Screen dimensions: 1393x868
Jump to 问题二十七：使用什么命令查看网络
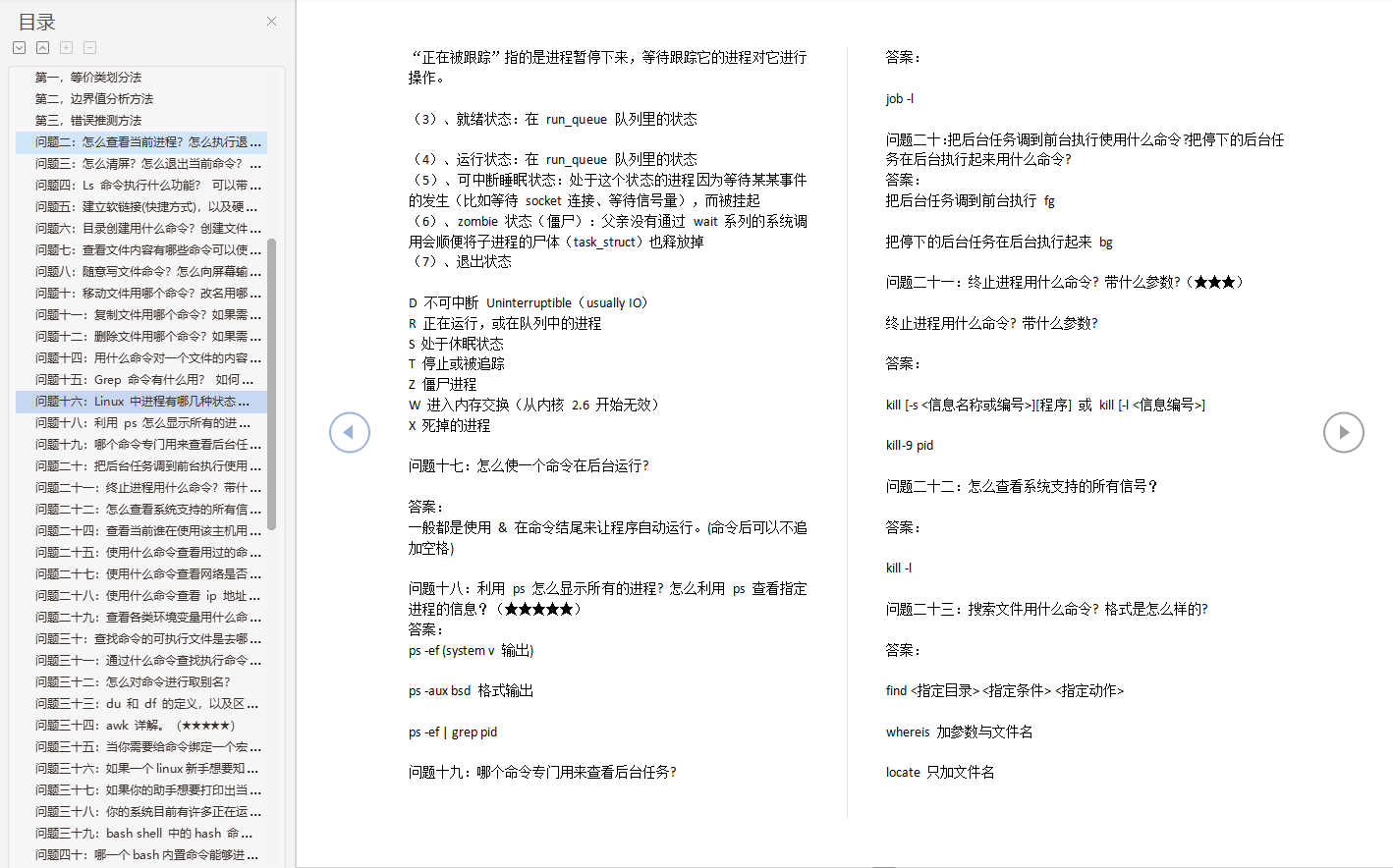(141, 574)
